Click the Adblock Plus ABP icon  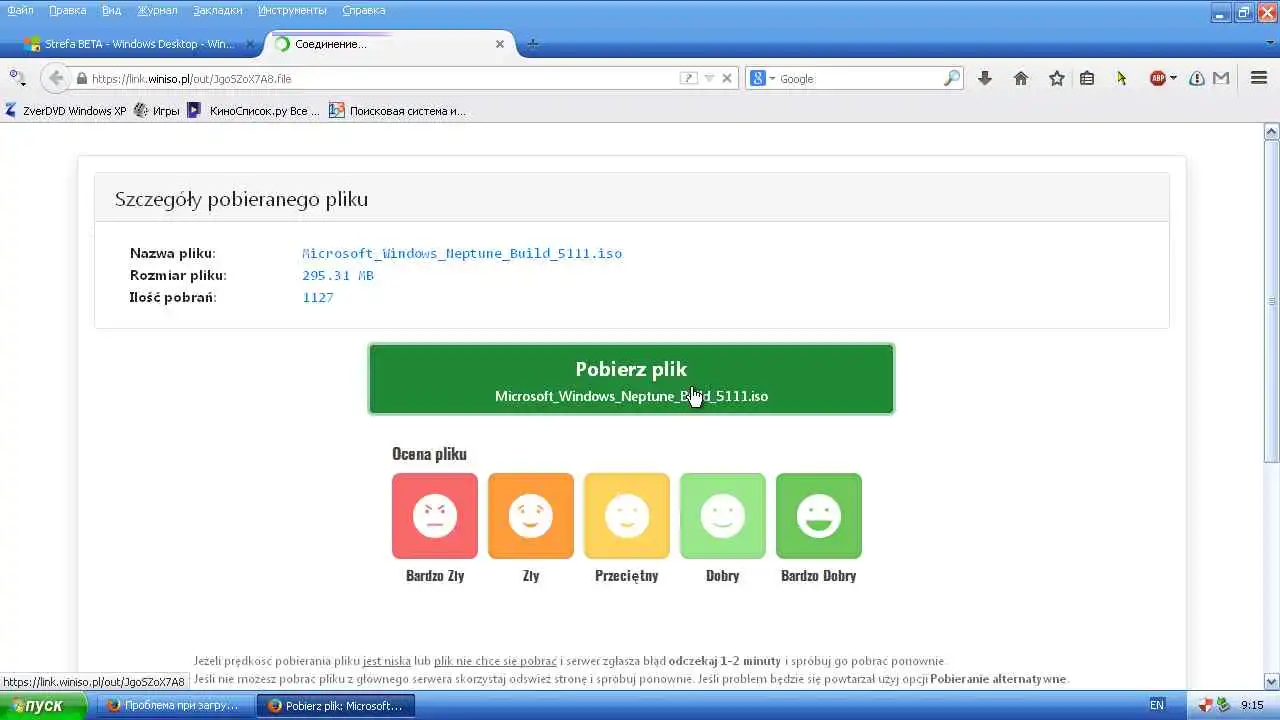[1157, 78]
